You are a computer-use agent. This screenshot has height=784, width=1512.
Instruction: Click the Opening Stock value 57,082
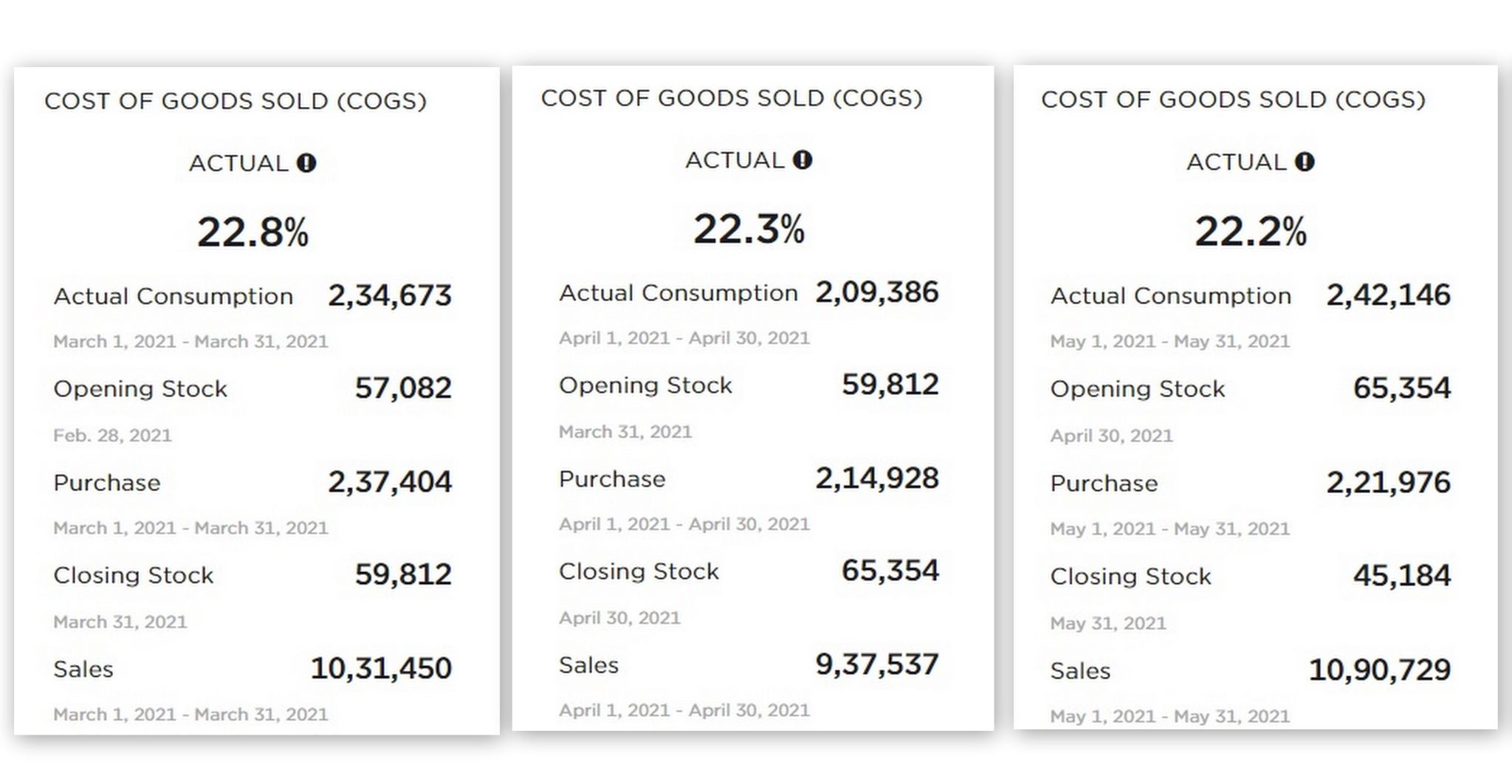click(x=403, y=388)
